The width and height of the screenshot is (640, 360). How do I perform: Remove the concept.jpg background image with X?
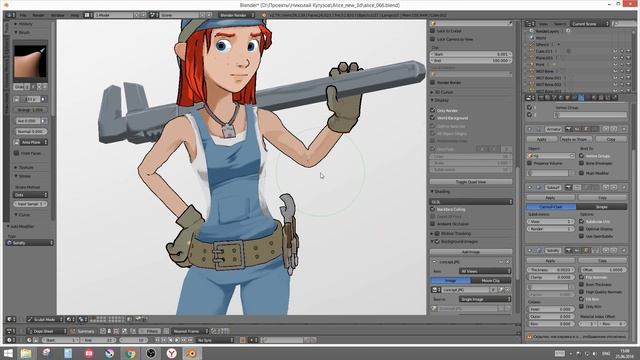(x=508, y=262)
